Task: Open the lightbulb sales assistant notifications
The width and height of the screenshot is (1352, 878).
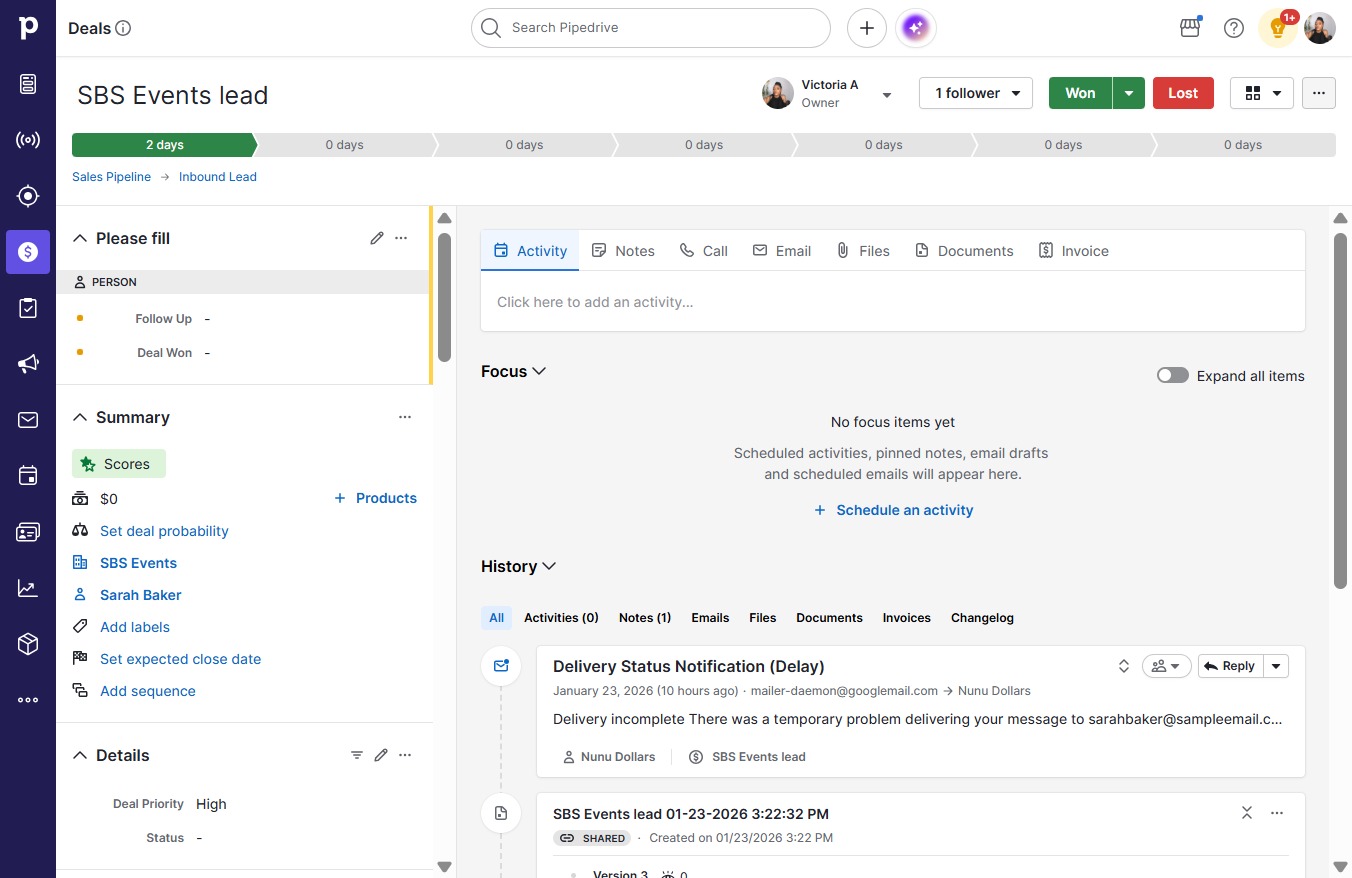Action: click(x=1278, y=28)
